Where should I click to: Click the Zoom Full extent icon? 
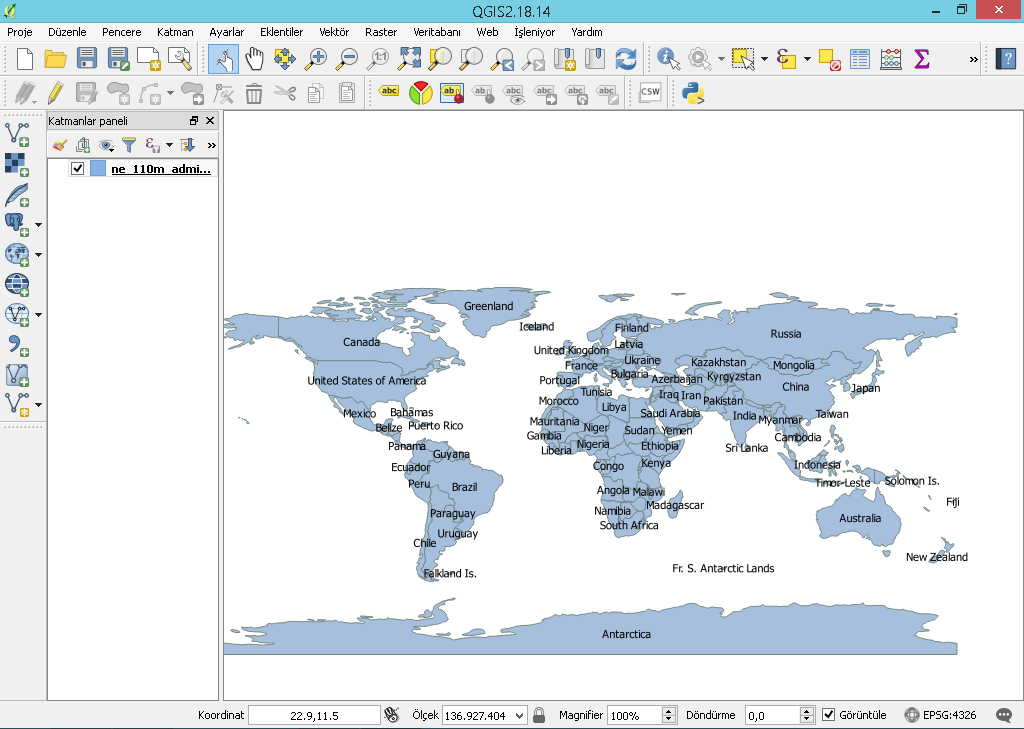(x=409, y=59)
